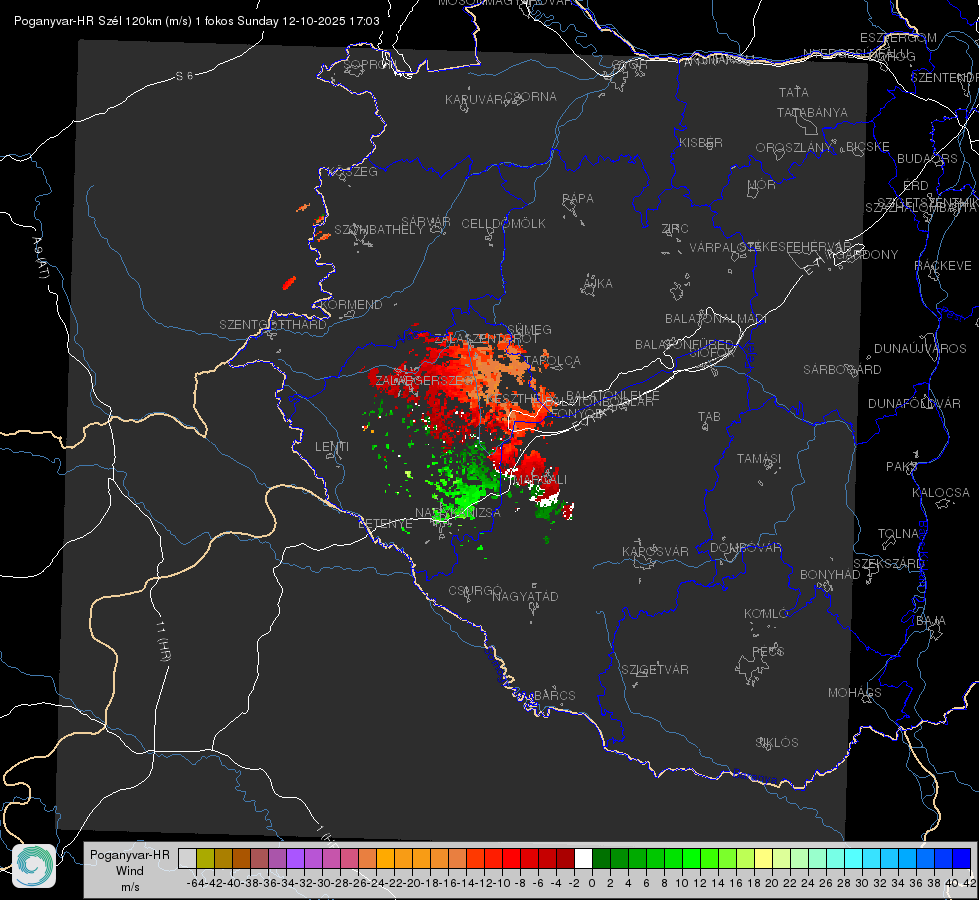
Task: Select the CELLDOMOLK label
Action: pyautogui.click(x=503, y=224)
